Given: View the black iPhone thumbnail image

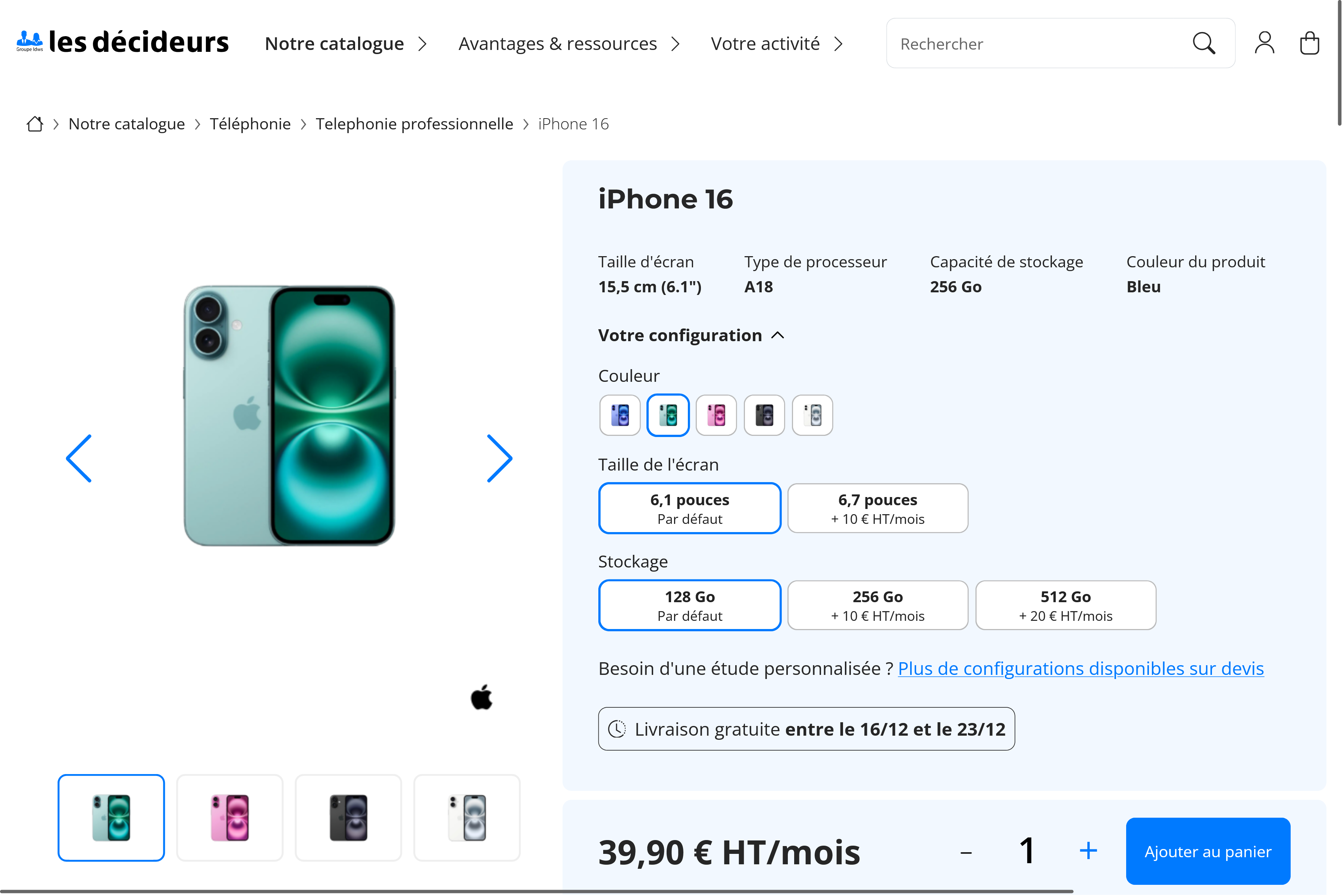Looking at the screenshot, I should click(x=348, y=818).
